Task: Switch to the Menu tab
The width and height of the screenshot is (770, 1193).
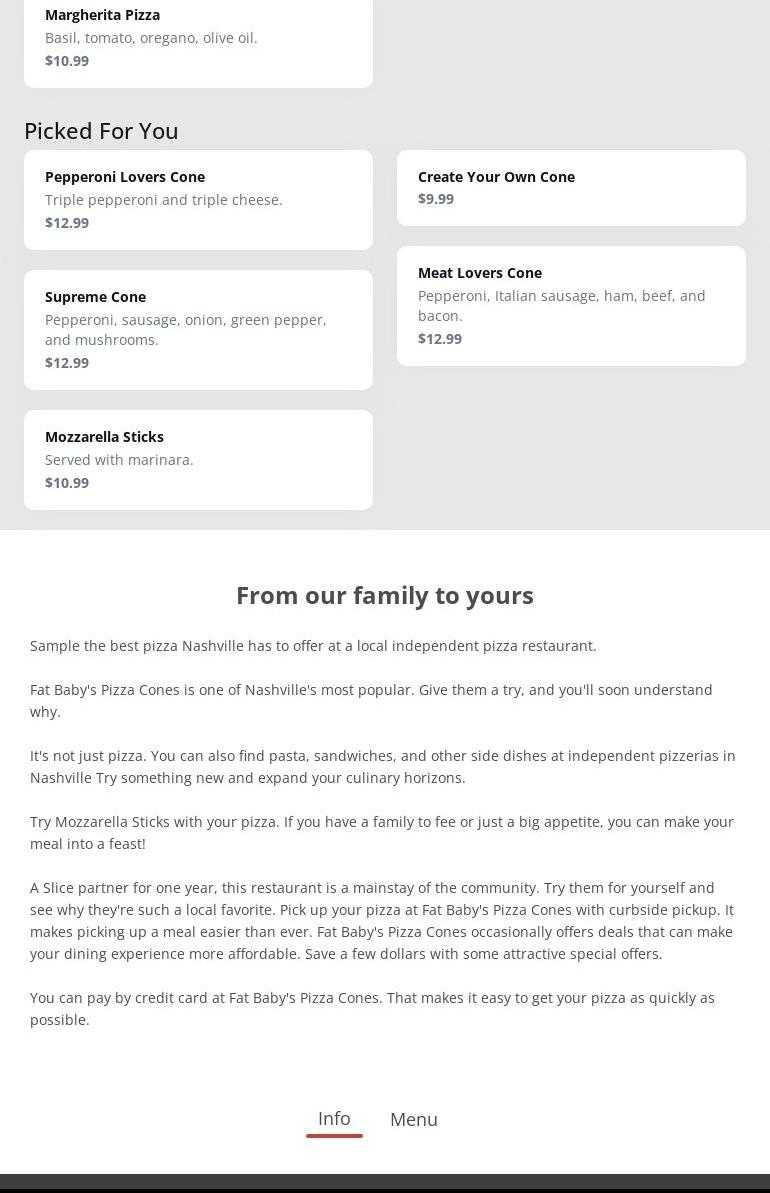Action: 414,1120
